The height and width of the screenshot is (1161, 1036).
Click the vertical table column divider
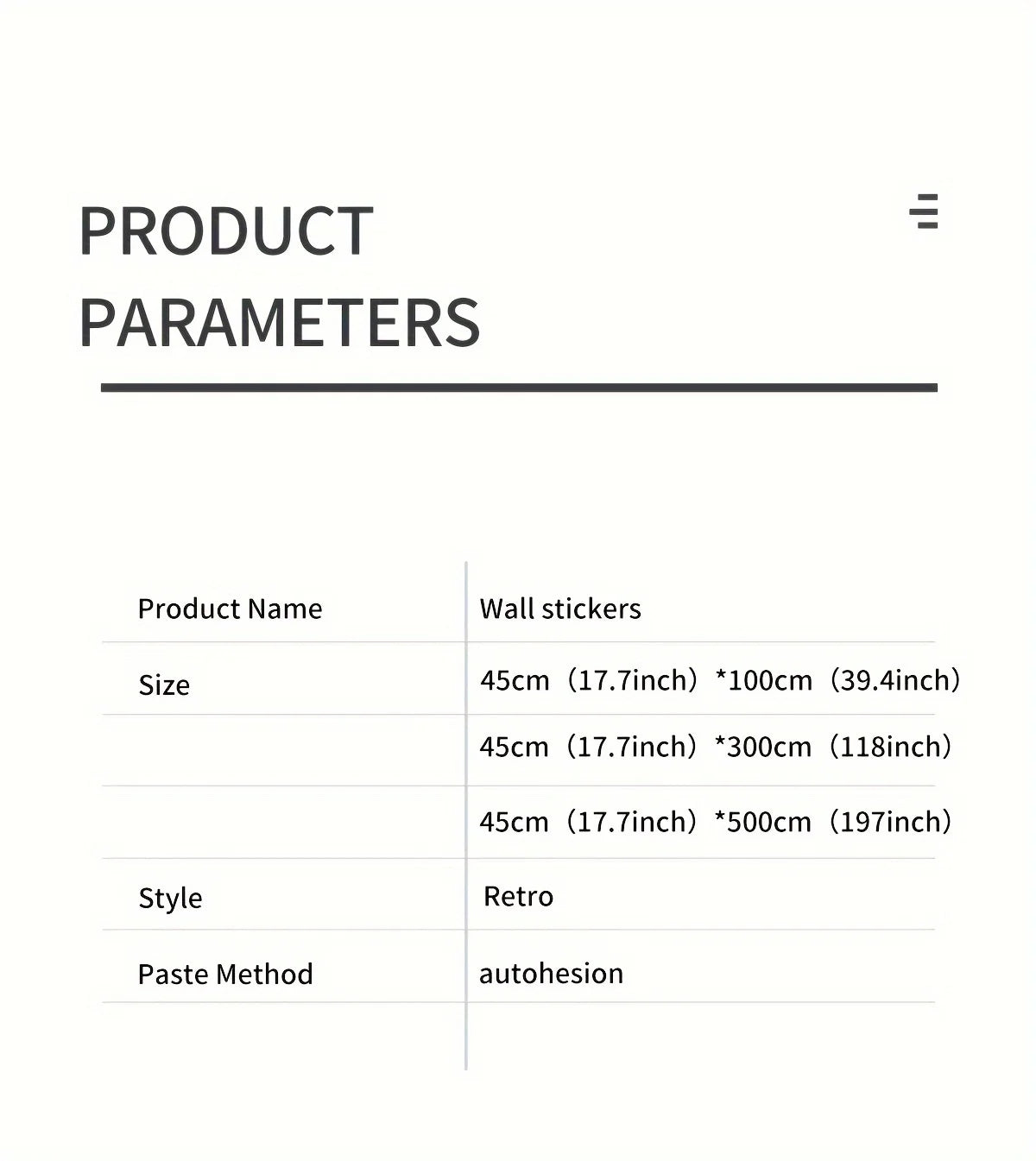pos(466,1036)
